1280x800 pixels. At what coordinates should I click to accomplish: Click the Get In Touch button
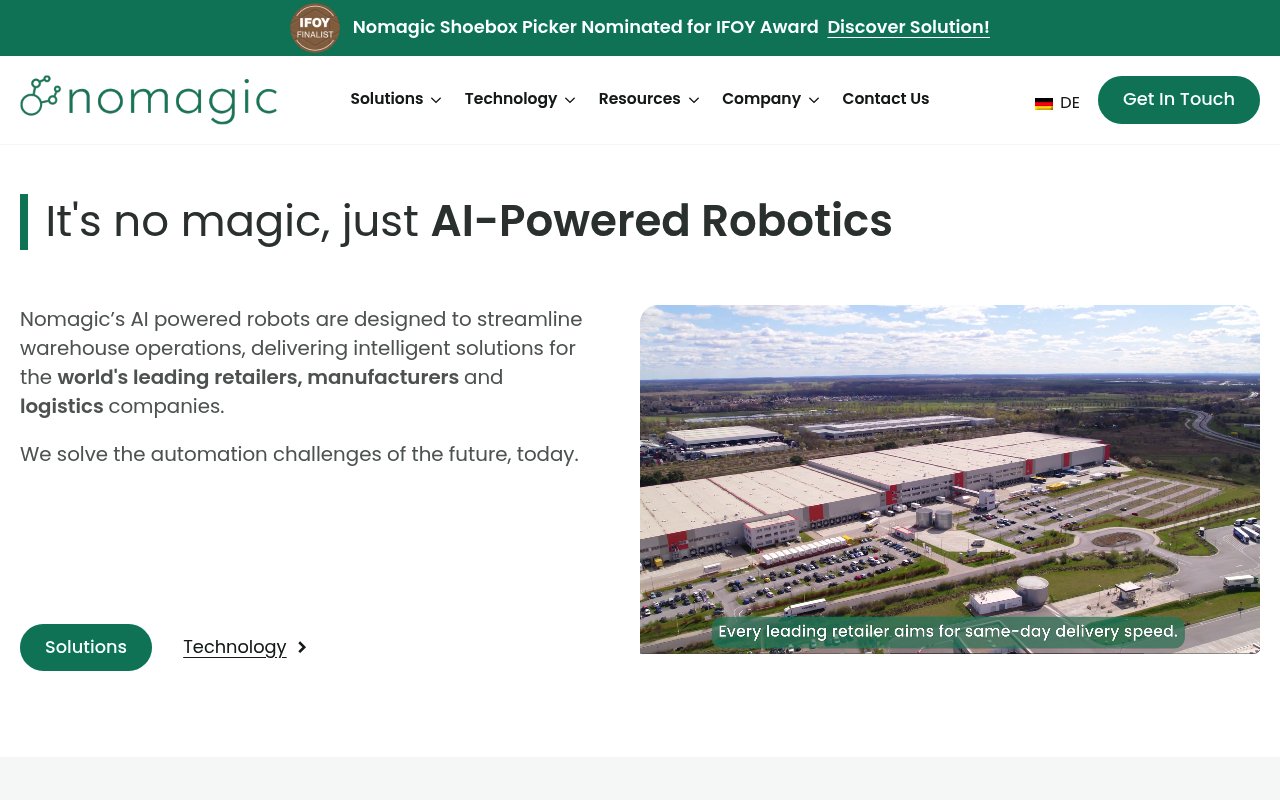[1179, 100]
